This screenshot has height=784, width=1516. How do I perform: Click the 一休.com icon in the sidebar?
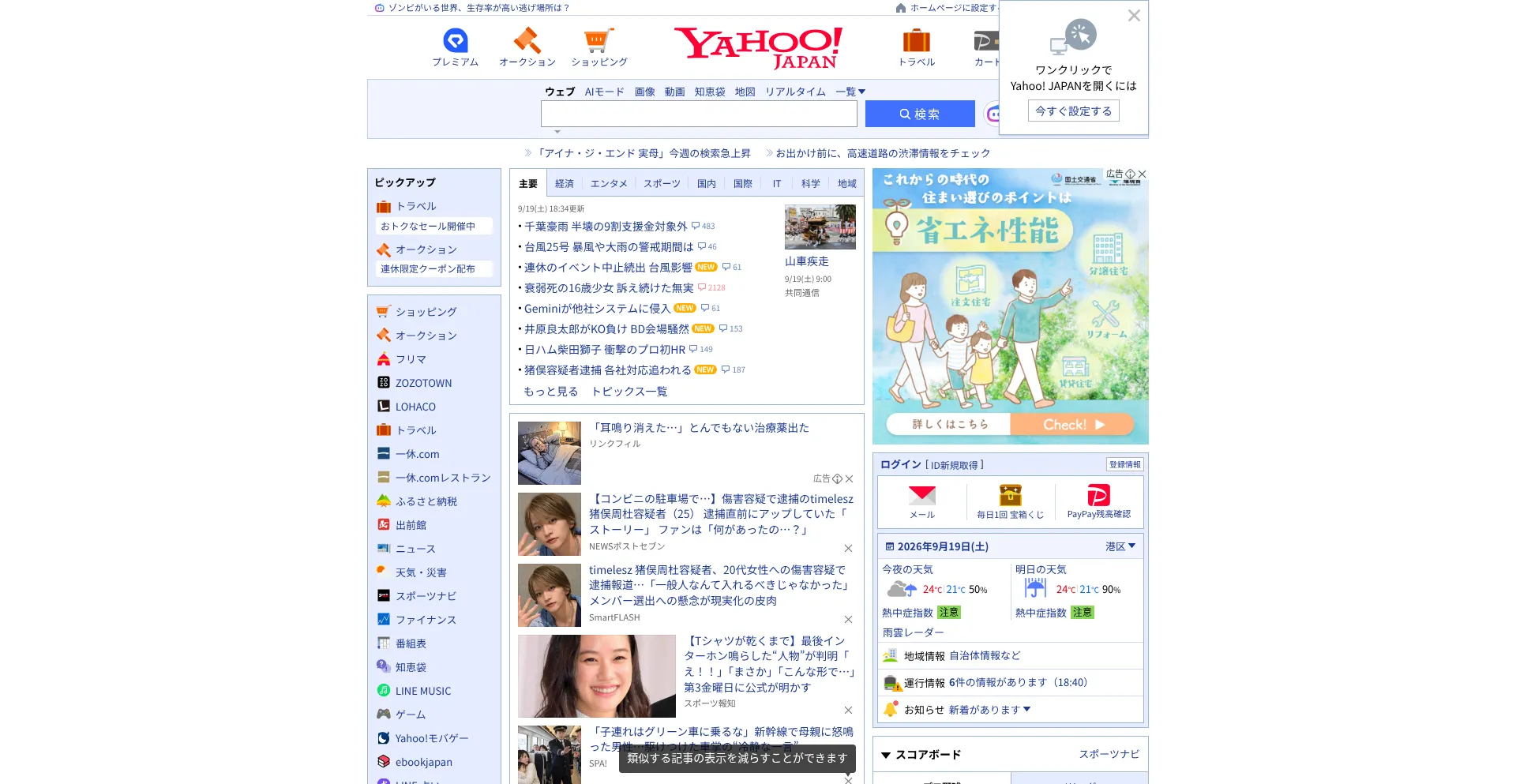[384, 453]
